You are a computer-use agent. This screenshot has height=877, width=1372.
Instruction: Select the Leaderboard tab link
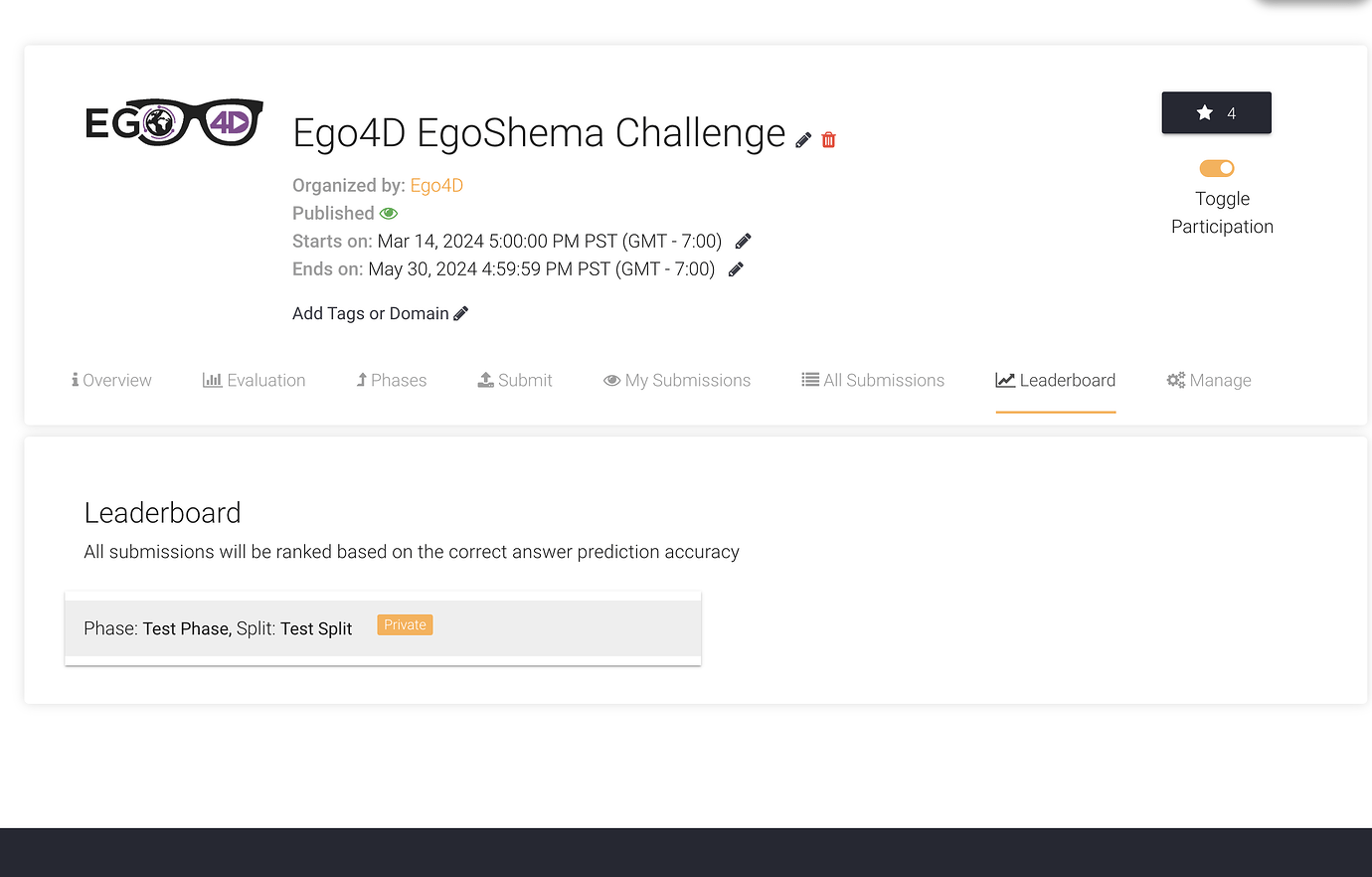tap(1055, 379)
